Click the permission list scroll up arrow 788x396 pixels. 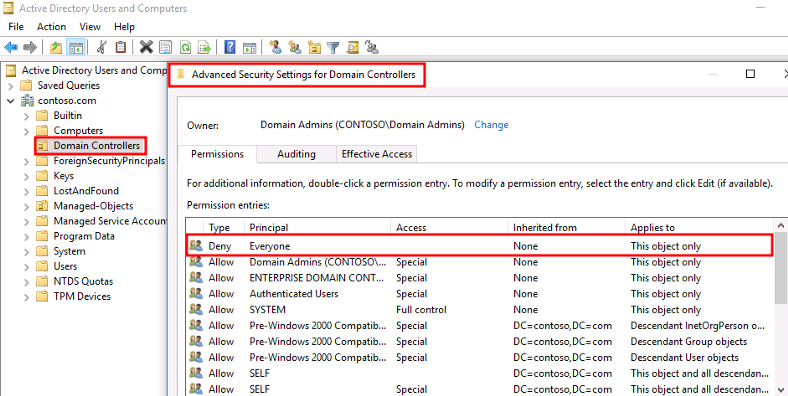(780, 226)
